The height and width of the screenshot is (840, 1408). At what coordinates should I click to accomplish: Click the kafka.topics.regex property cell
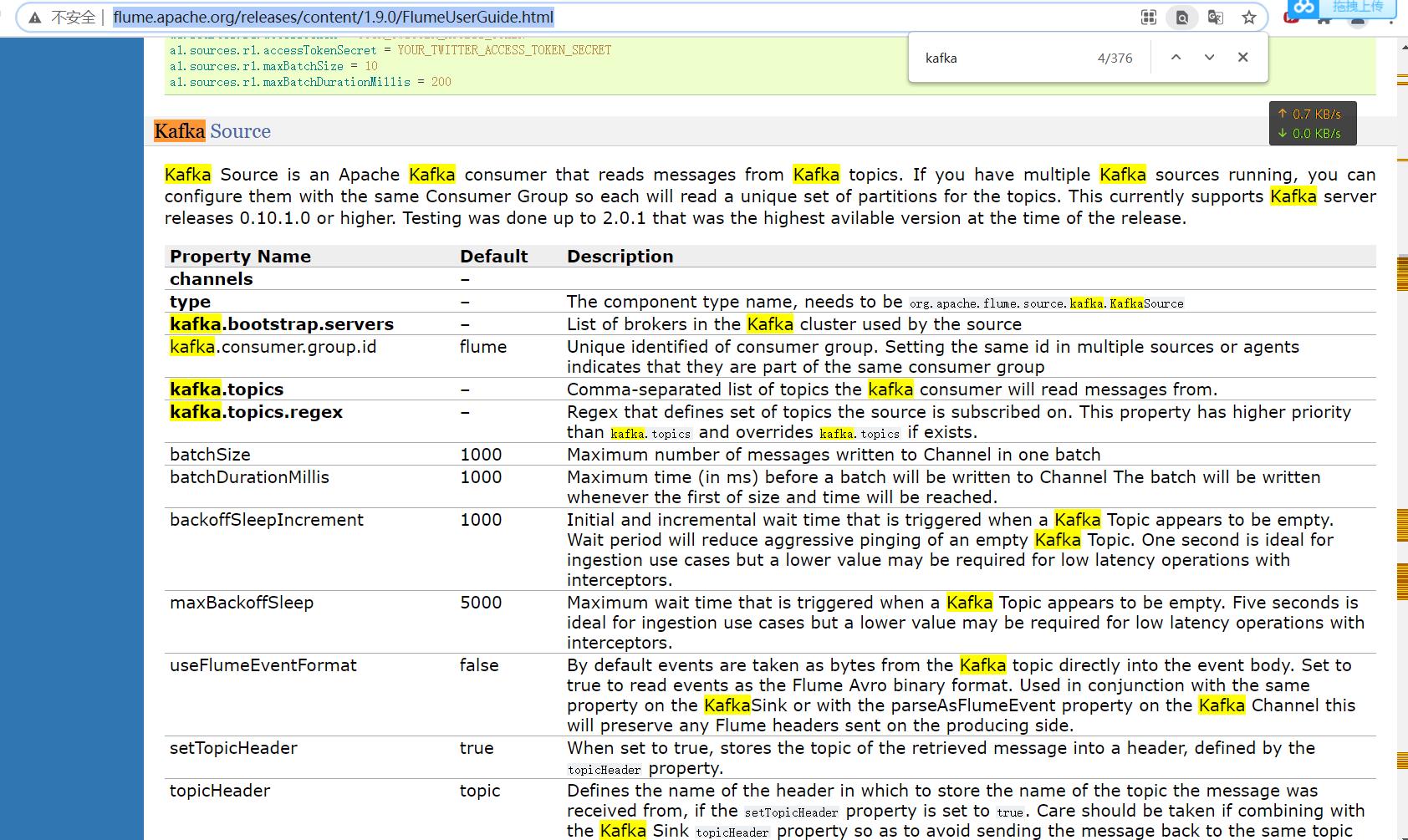tap(256, 412)
